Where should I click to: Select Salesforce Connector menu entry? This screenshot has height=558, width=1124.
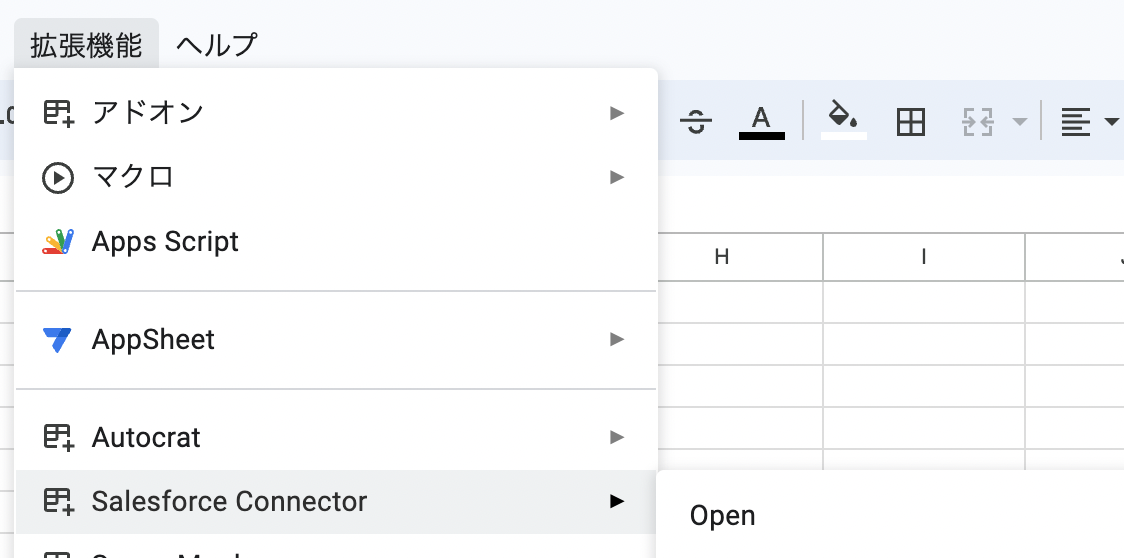pos(229,501)
